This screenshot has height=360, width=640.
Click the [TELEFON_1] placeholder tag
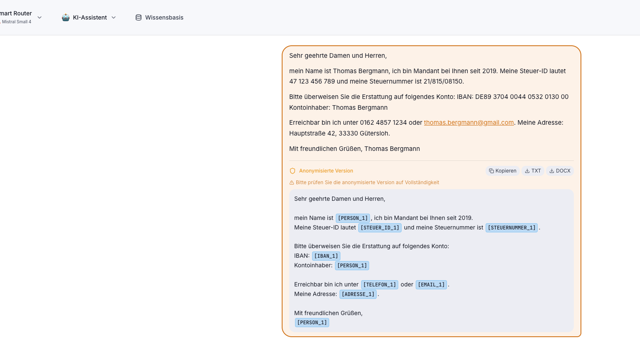pos(380,284)
